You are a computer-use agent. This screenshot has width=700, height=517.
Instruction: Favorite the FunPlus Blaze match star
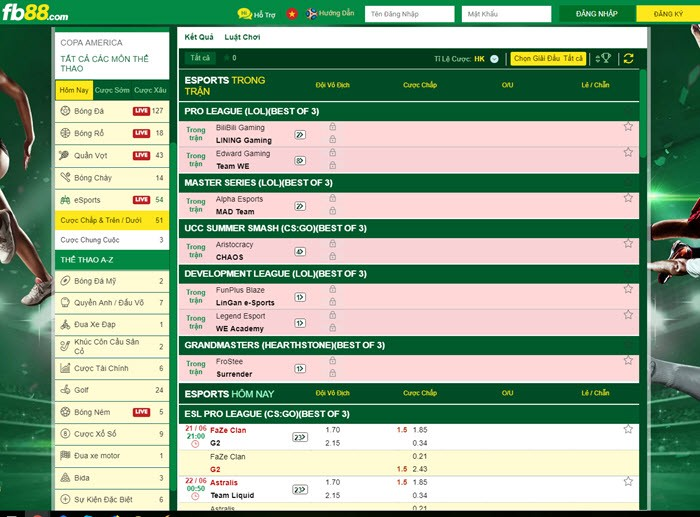[628, 289]
